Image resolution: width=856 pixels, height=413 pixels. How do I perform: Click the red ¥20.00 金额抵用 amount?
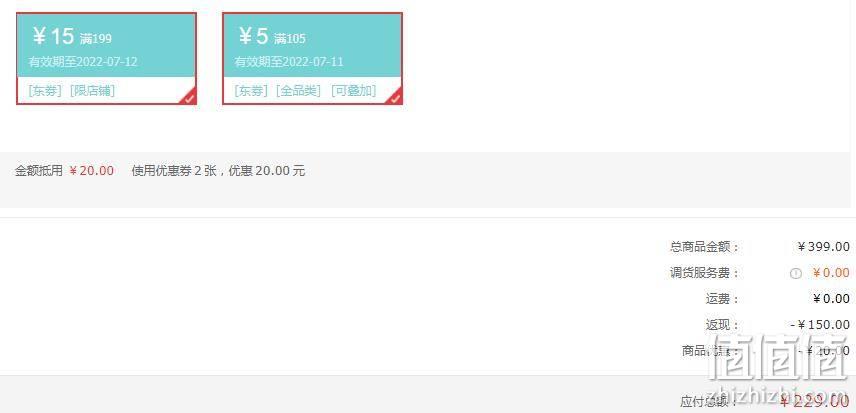(91, 171)
